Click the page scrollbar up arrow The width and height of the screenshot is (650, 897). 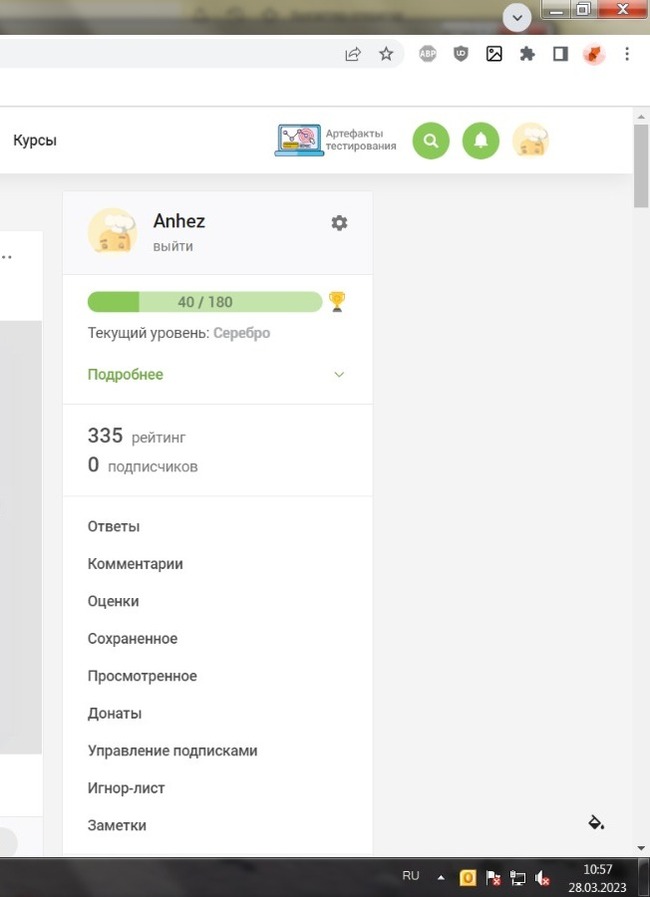click(641, 117)
